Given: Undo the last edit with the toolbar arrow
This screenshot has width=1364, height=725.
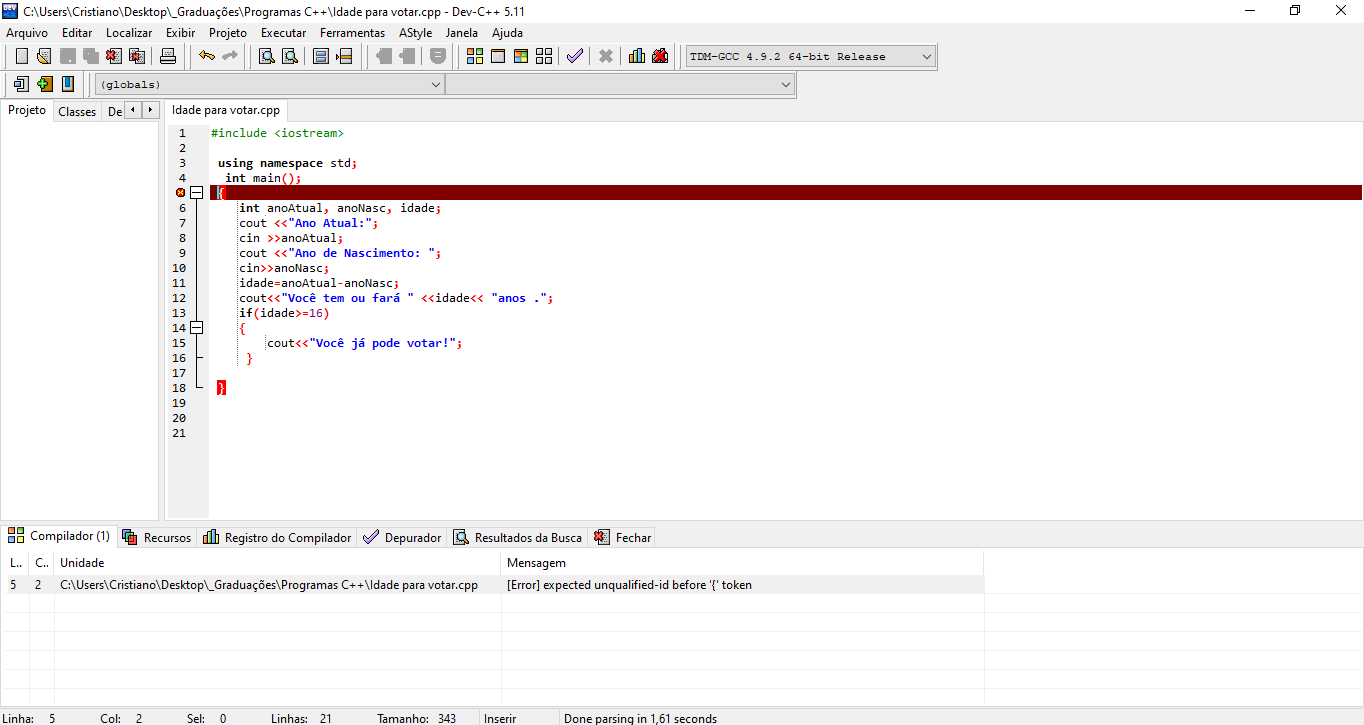Looking at the screenshot, I should click(x=207, y=56).
